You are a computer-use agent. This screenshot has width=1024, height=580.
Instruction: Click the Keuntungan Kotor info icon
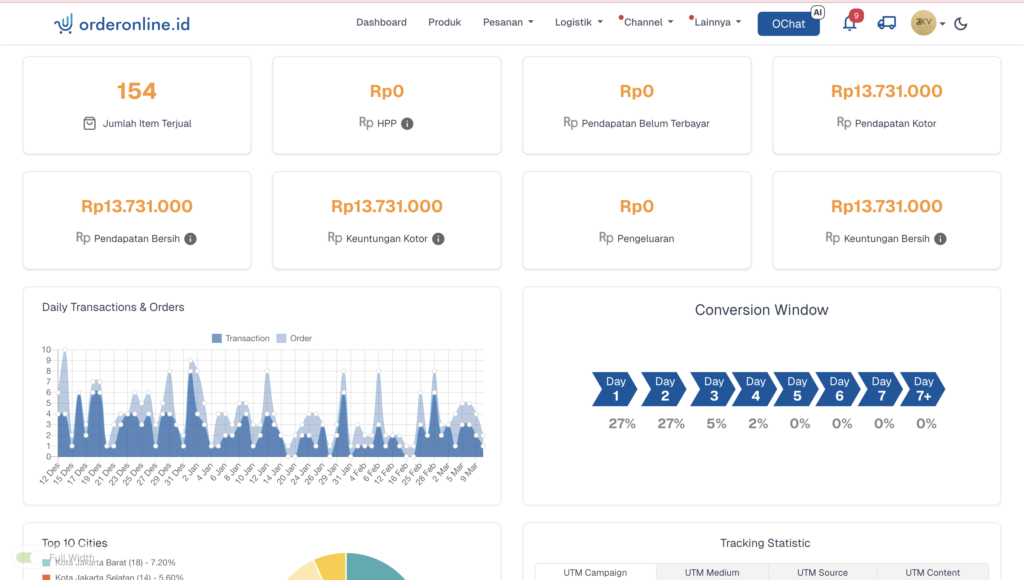tap(438, 239)
